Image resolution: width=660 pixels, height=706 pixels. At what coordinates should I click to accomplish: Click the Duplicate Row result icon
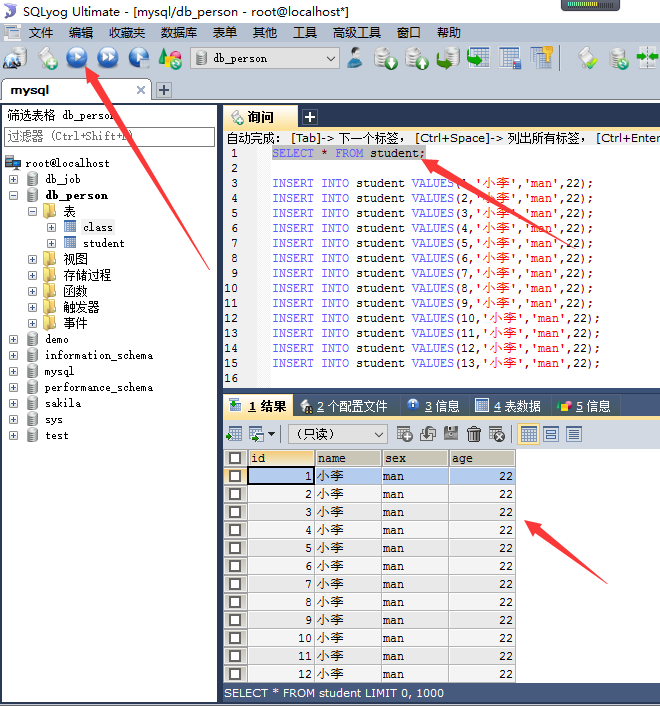coord(428,434)
